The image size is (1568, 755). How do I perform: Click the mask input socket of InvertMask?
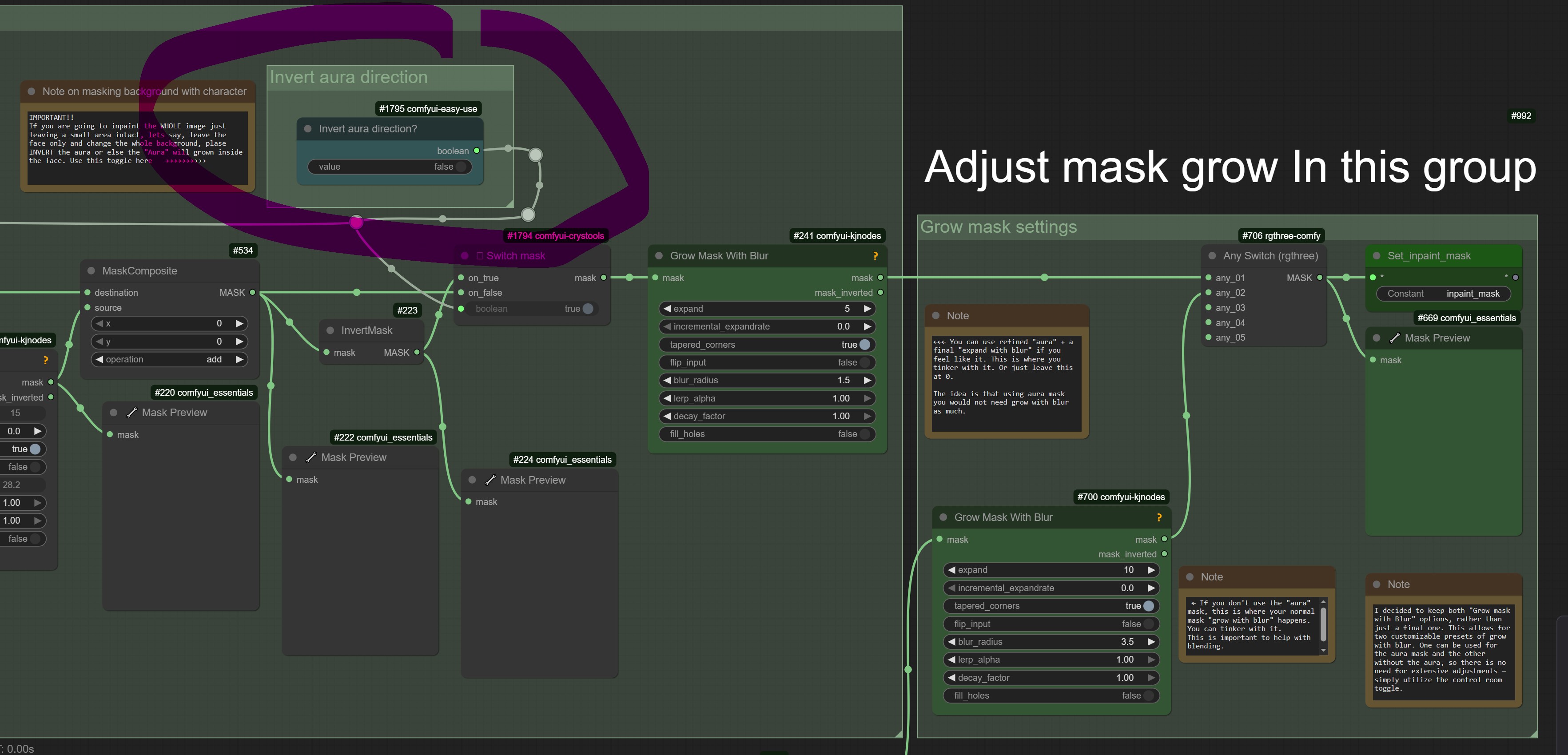tap(327, 353)
